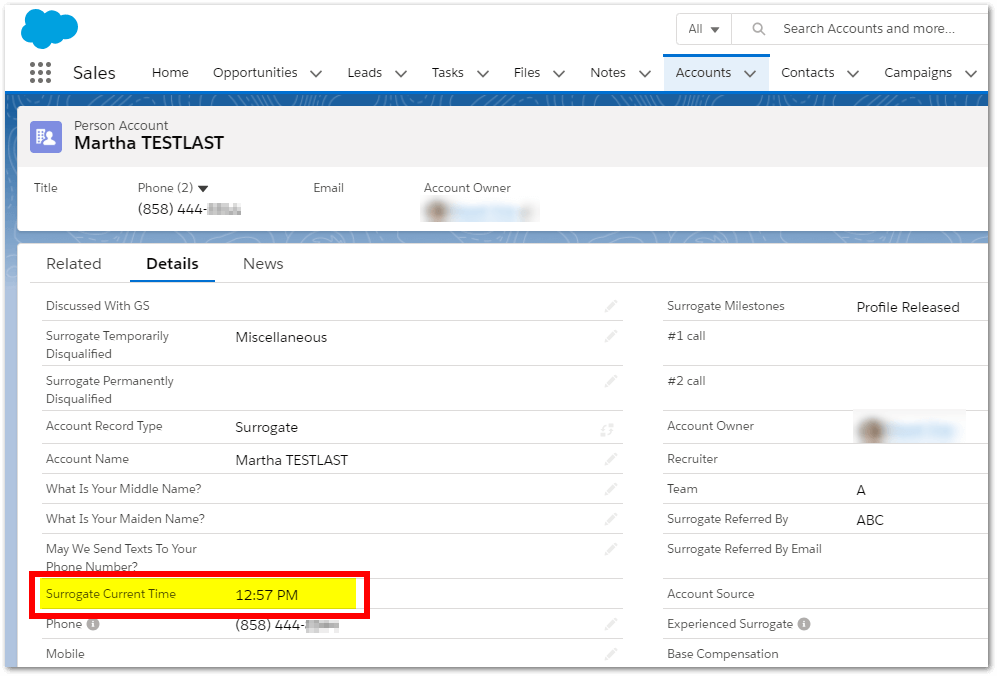Edit the Discussed With GS field pencil

click(610, 306)
